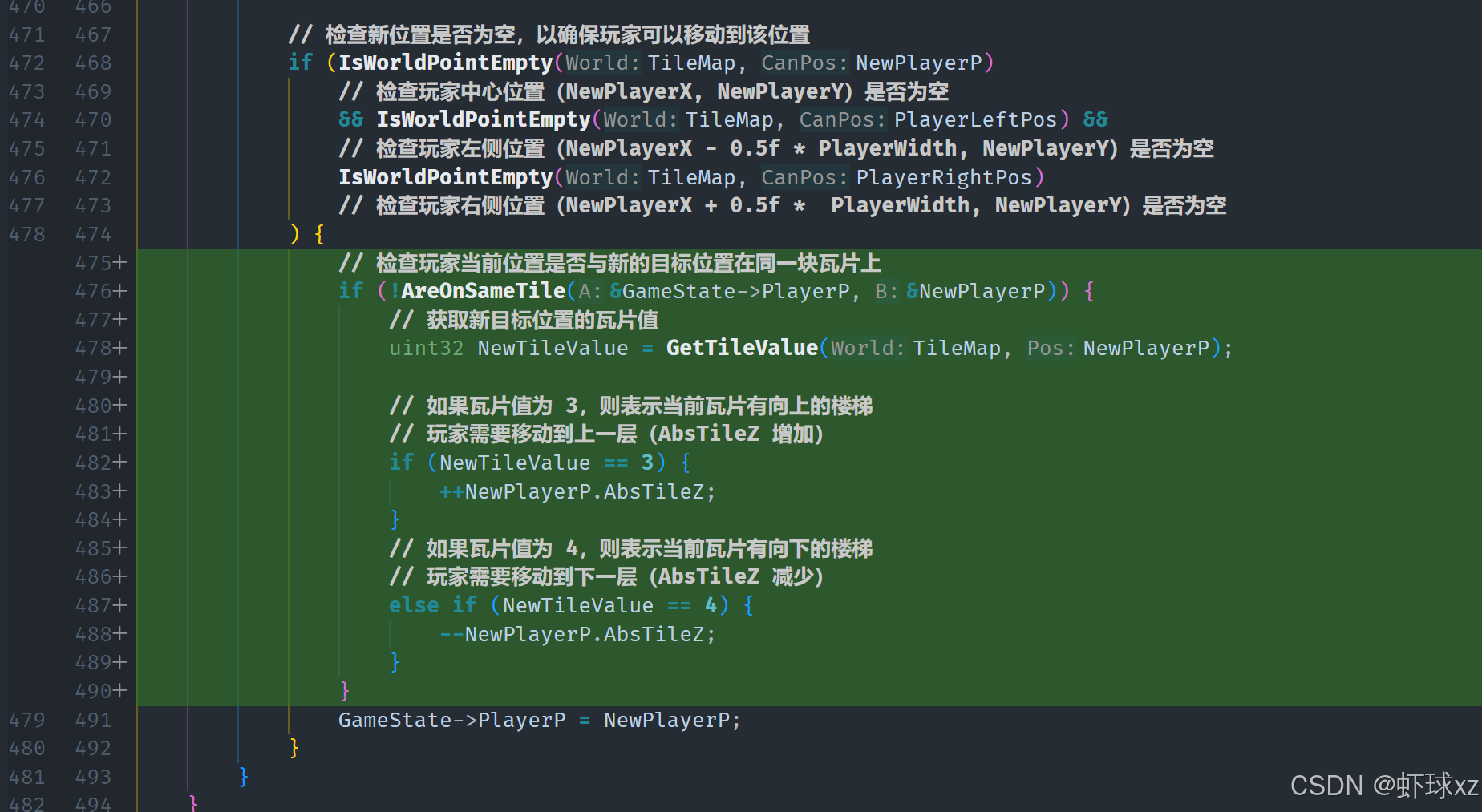Click the 'Pos:' inlay hint in GetTileValue call
The width and height of the screenshot is (1482, 812).
point(1051,348)
